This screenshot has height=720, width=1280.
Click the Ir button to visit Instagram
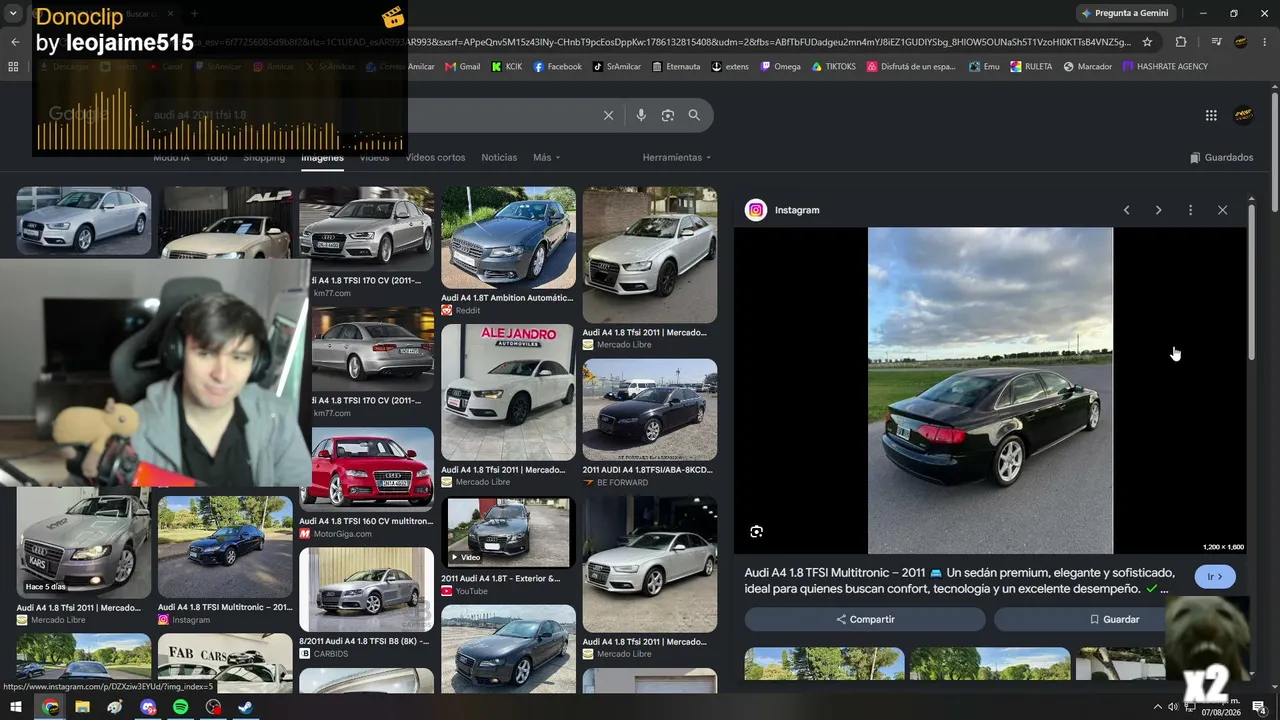coord(1215,577)
